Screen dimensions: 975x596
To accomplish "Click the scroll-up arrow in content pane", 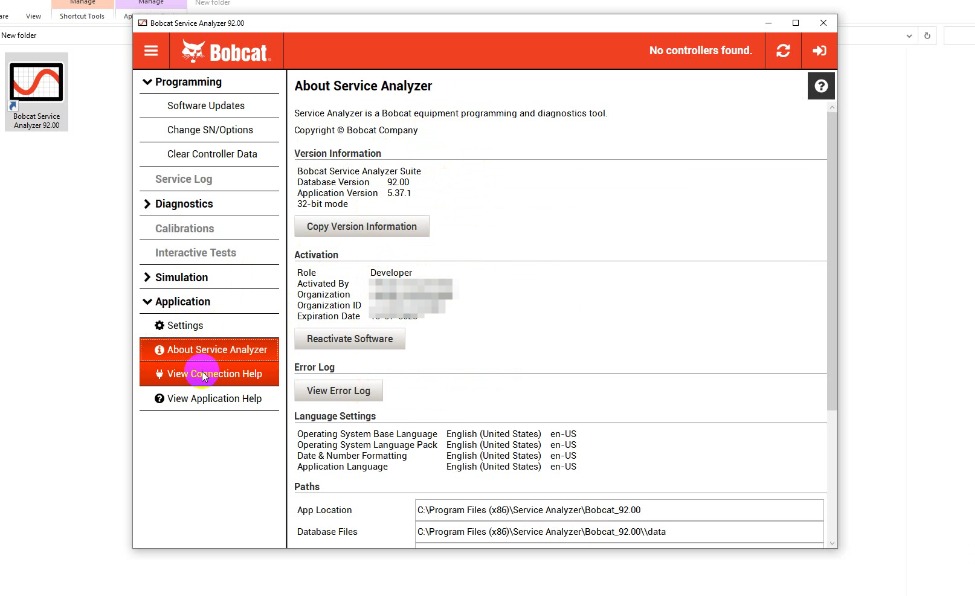I will 831,108.
